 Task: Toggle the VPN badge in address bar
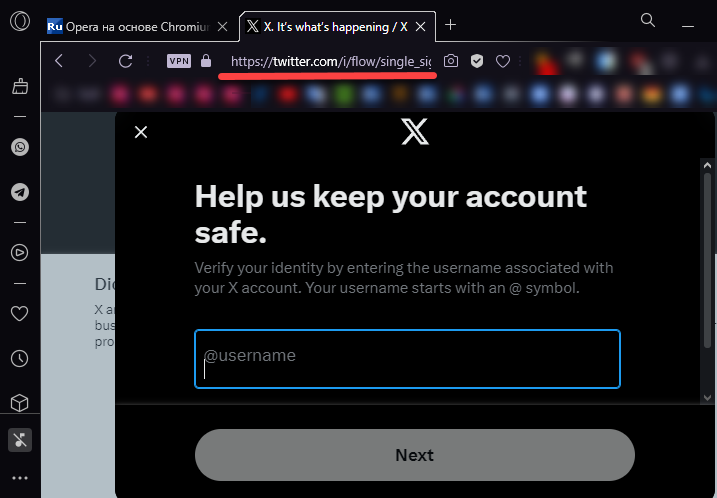click(x=179, y=61)
